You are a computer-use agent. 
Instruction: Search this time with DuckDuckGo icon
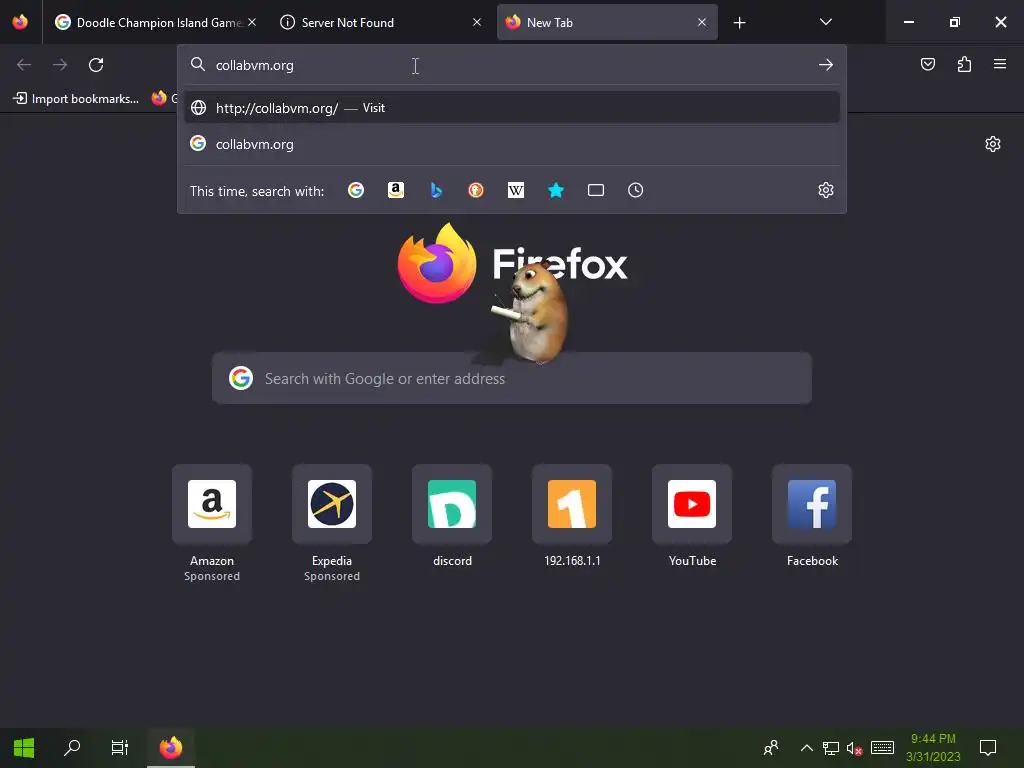tap(476, 190)
